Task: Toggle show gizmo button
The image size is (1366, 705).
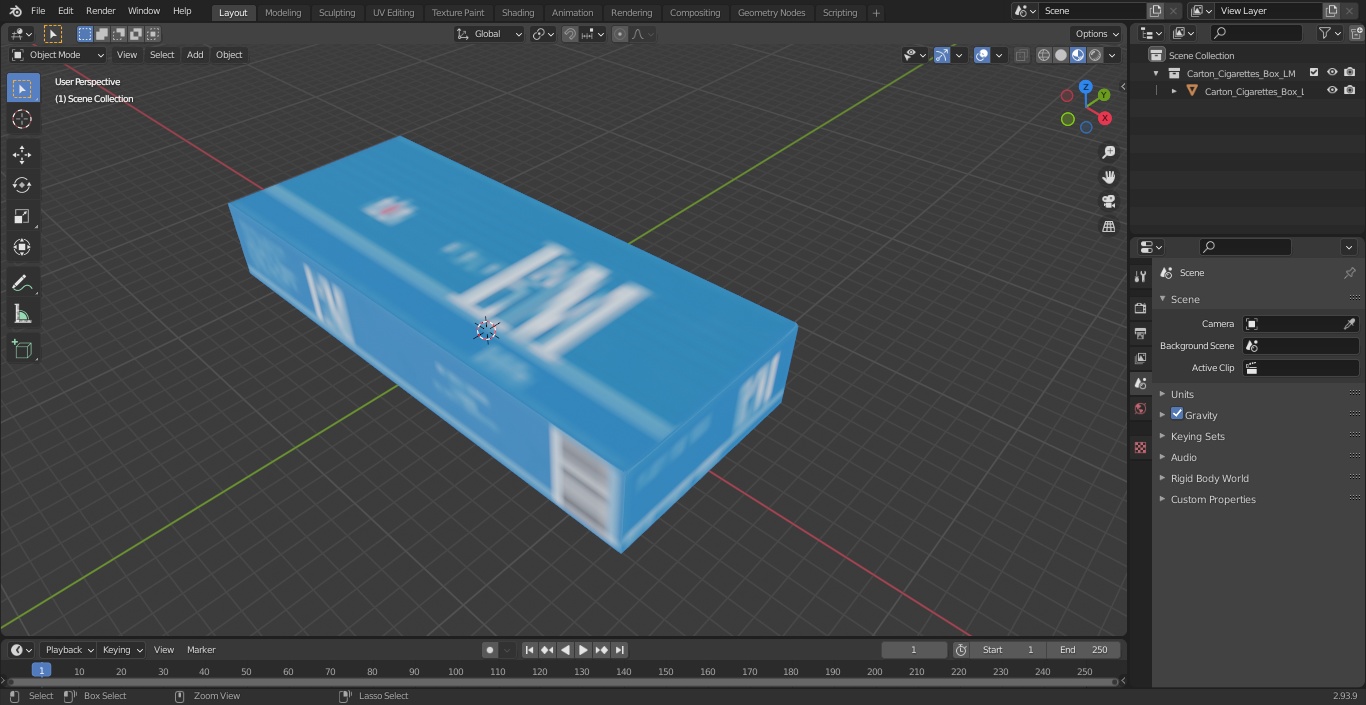Action: (x=942, y=55)
